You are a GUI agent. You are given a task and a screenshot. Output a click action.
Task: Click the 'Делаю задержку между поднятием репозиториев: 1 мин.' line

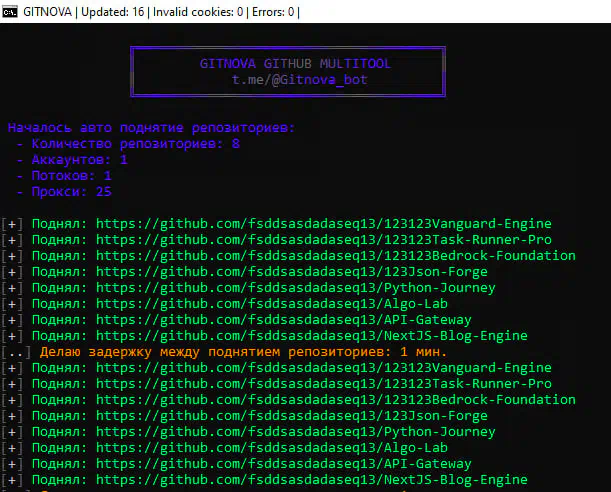tap(243, 352)
